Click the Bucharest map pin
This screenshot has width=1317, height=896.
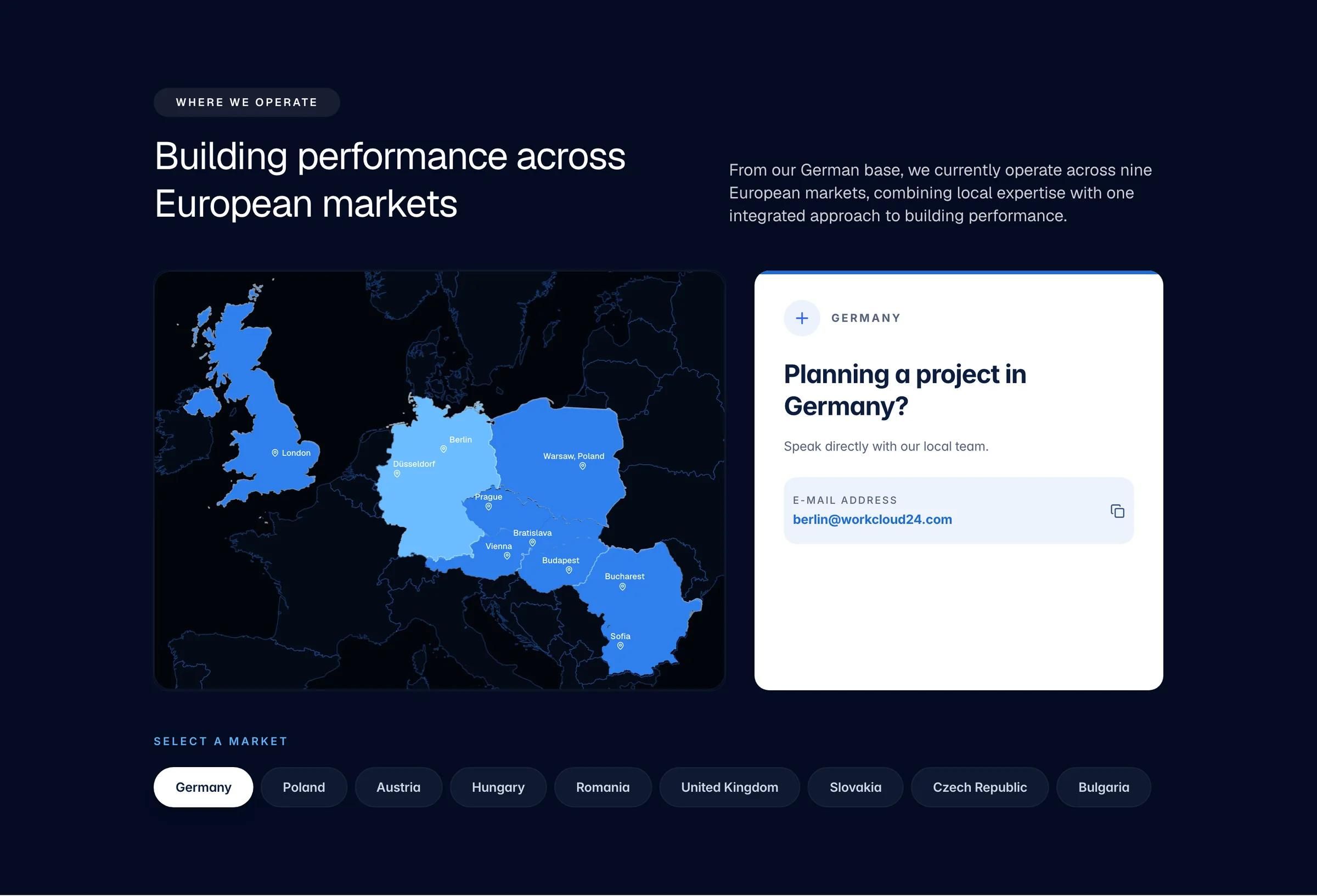[x=622, y=587]
